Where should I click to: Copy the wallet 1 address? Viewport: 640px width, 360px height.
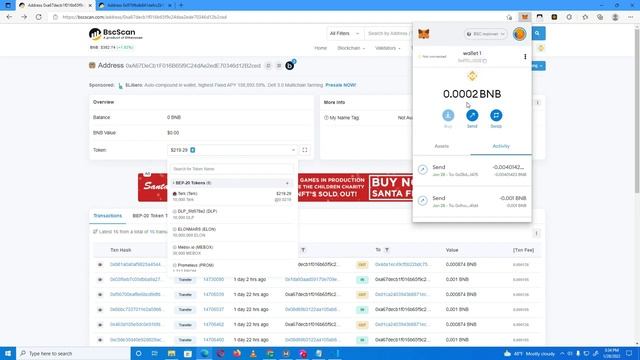click(x=472, y=61)
